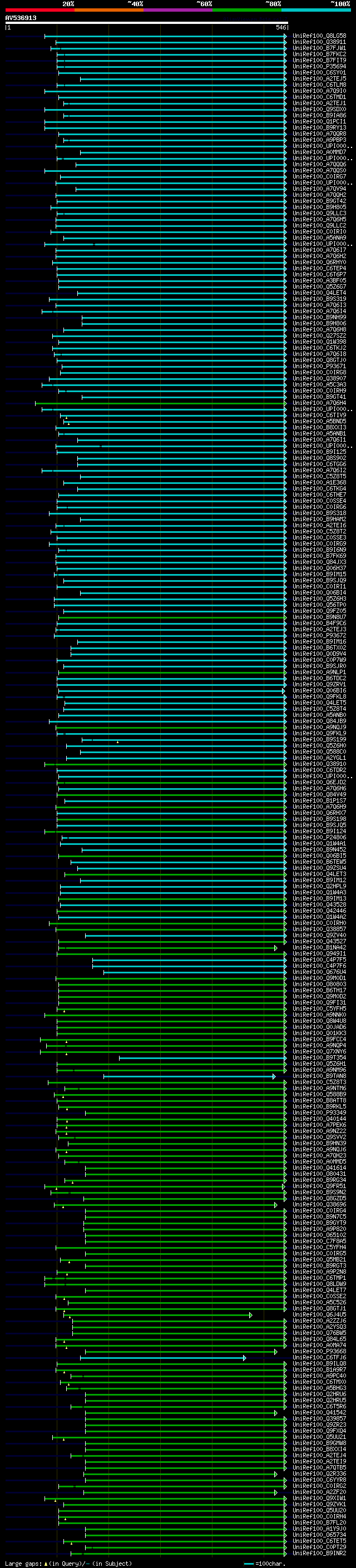This screenshot has width=356, height=1568.
Task: Select the UniRef100_Q6J4U5 label
Action: pos(319,1315)
